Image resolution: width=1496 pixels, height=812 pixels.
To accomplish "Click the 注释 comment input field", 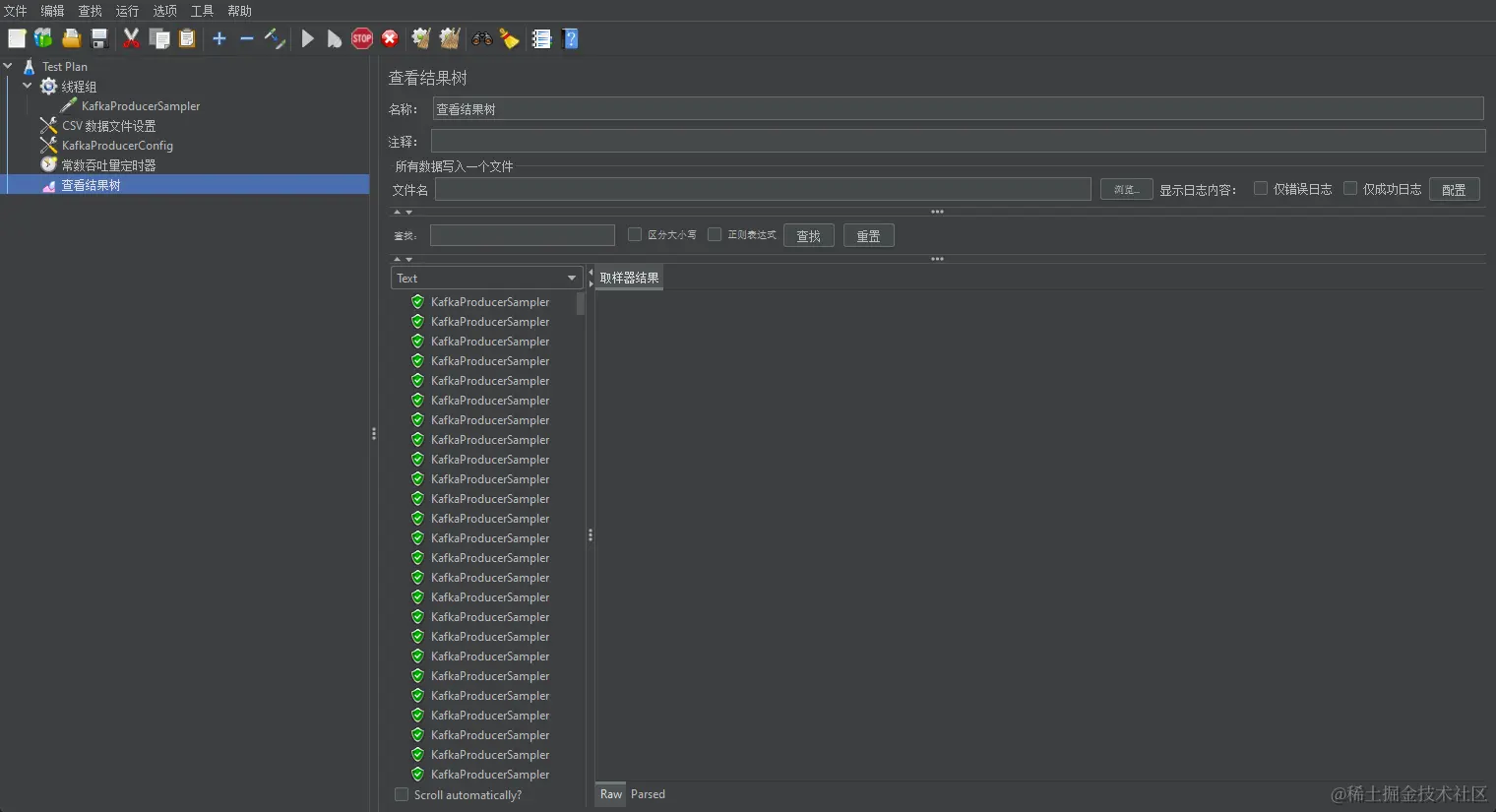I will pyautogui.click(x=958, y=141).
